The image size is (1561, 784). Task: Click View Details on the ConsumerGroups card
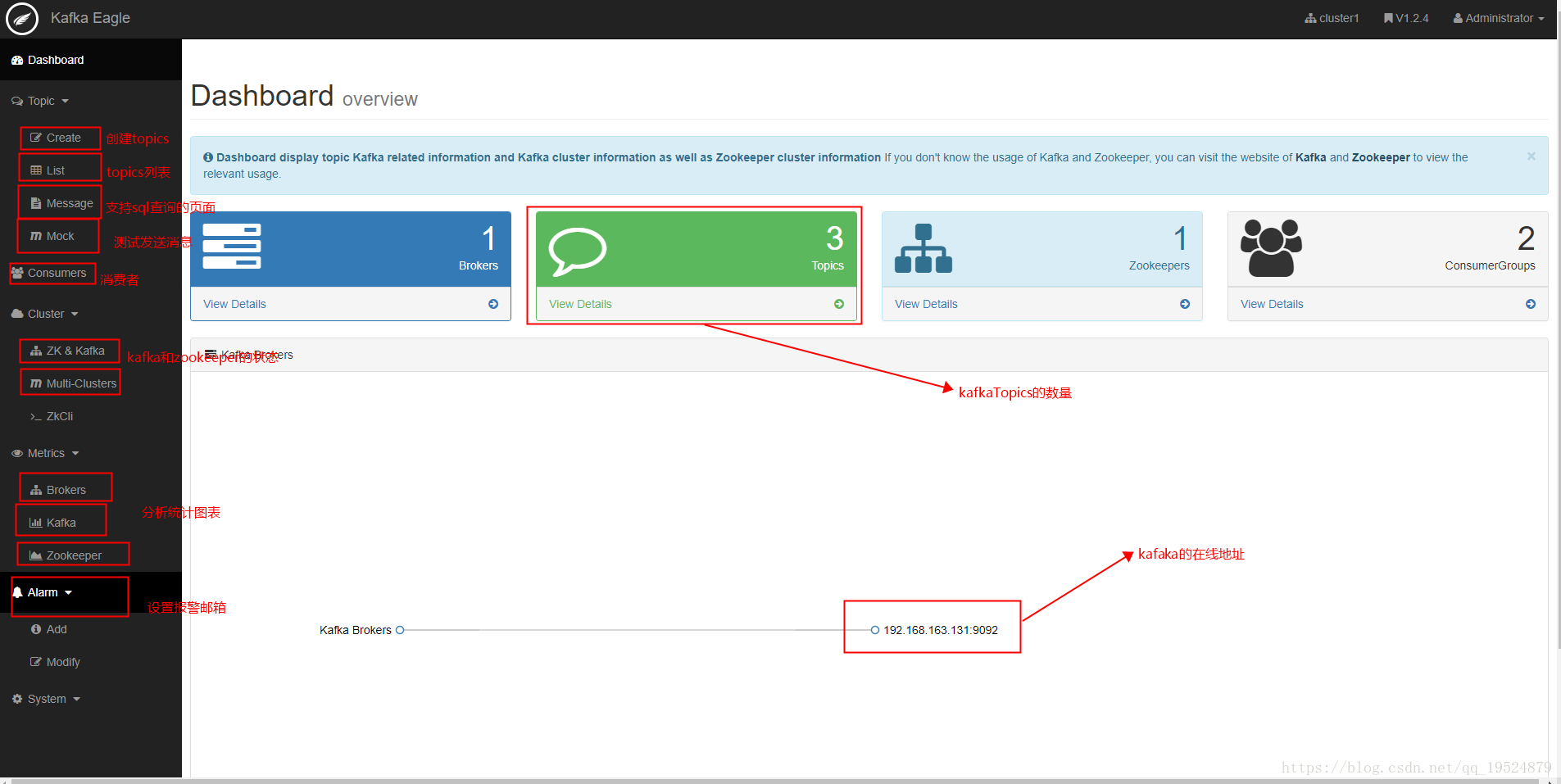pos(1272,304)
